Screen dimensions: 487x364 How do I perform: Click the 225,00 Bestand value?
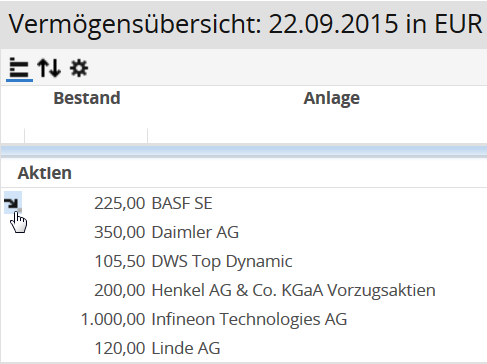tap(120, 203)
